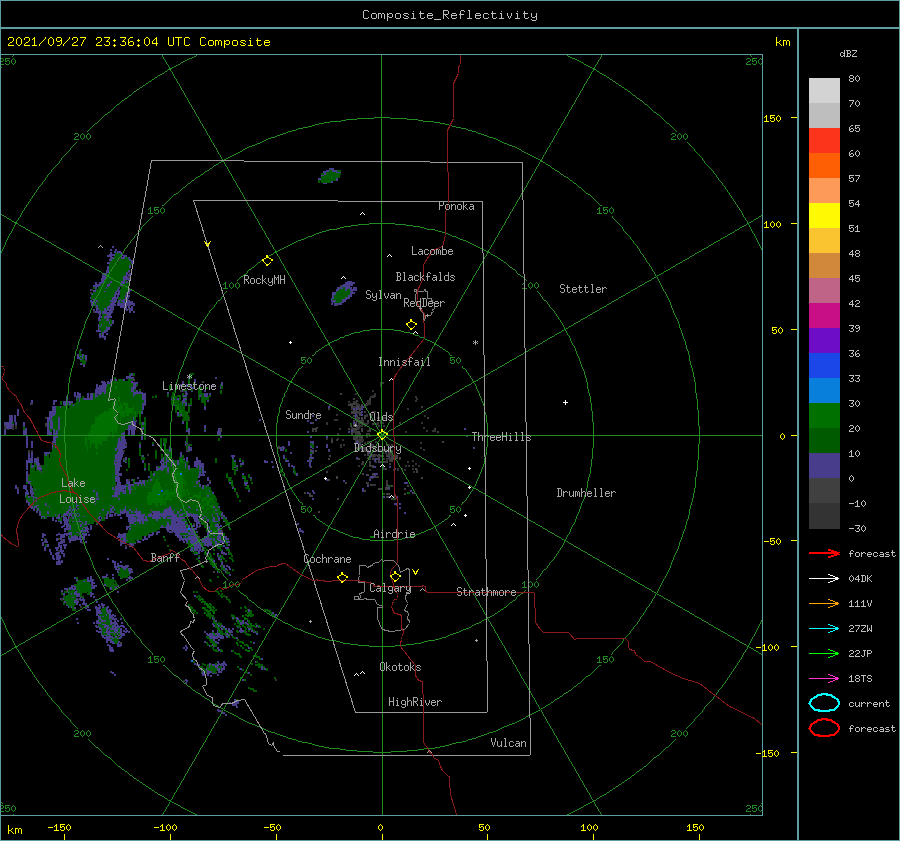Click the Airdrie label
This screenshot has width=900, height=841.
tap(394, 534)
